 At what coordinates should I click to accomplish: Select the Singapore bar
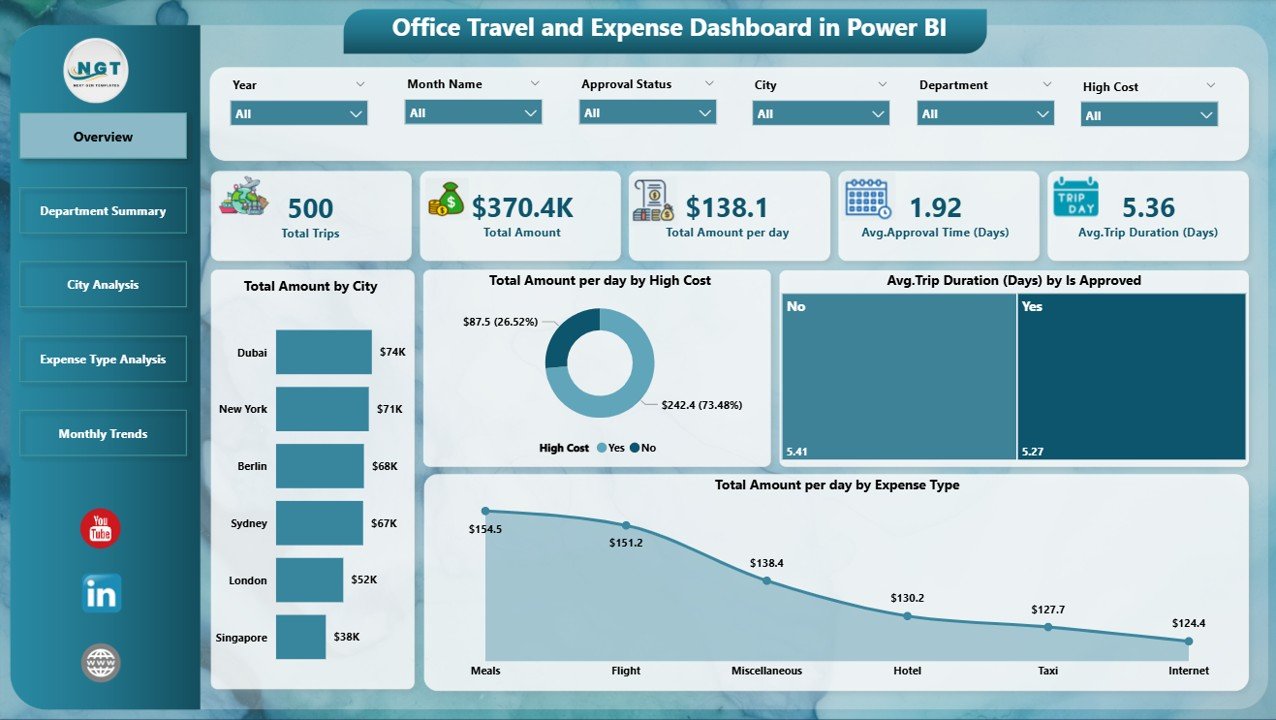pos(301,637)
